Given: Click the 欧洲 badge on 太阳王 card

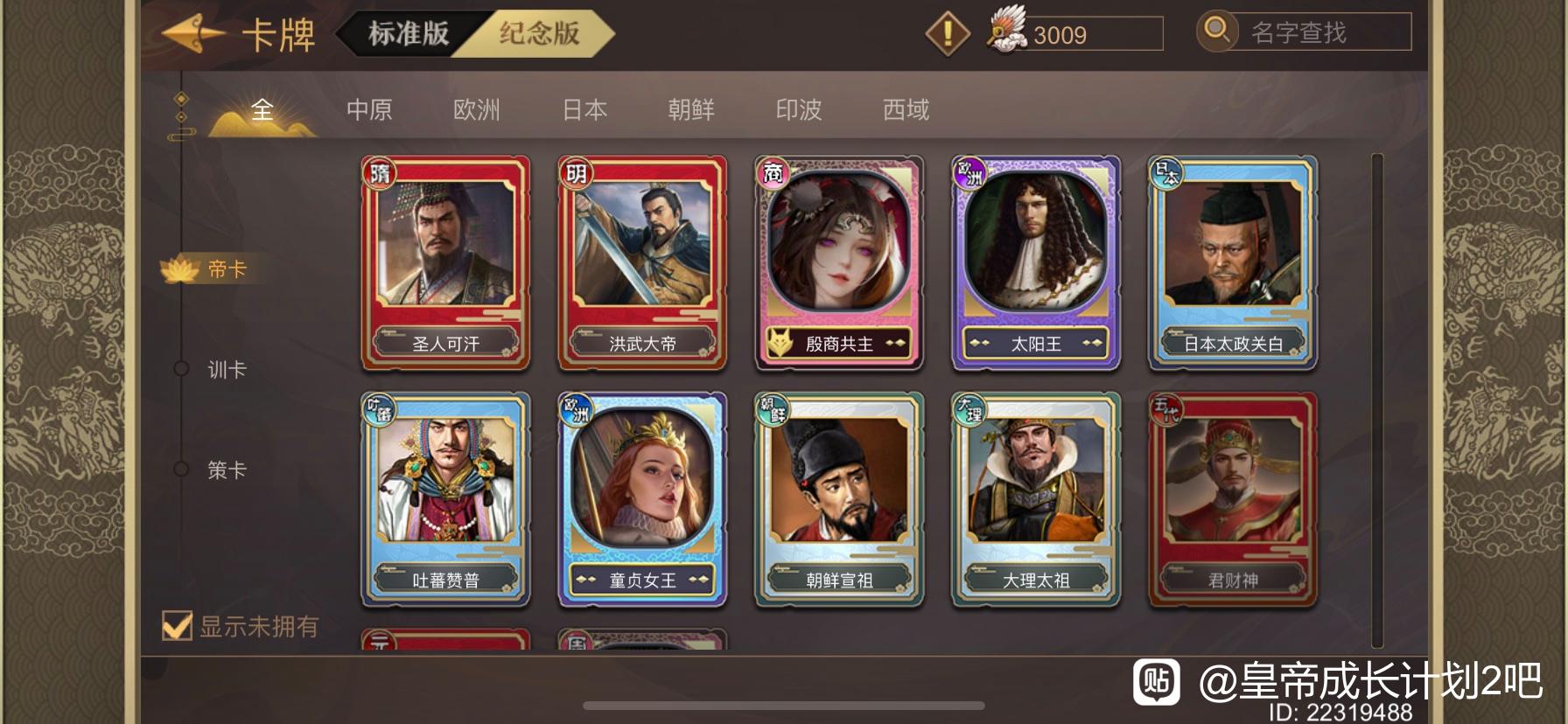Looking at the screenshot, I should click(x=969, y=172).
